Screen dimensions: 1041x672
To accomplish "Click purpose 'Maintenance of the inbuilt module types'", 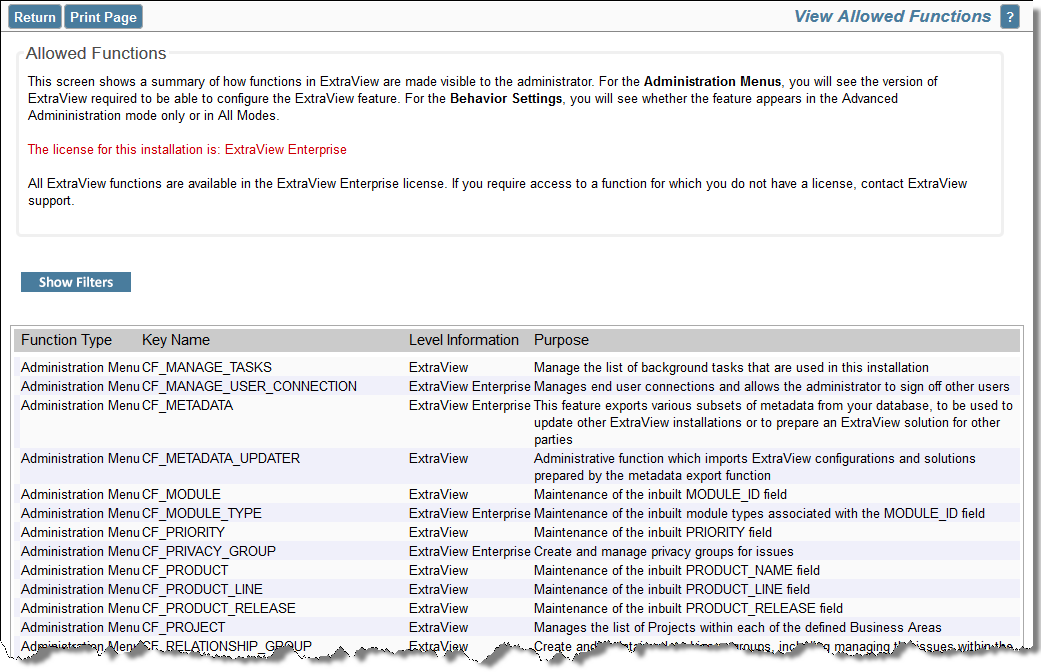I will pos(759,513).
